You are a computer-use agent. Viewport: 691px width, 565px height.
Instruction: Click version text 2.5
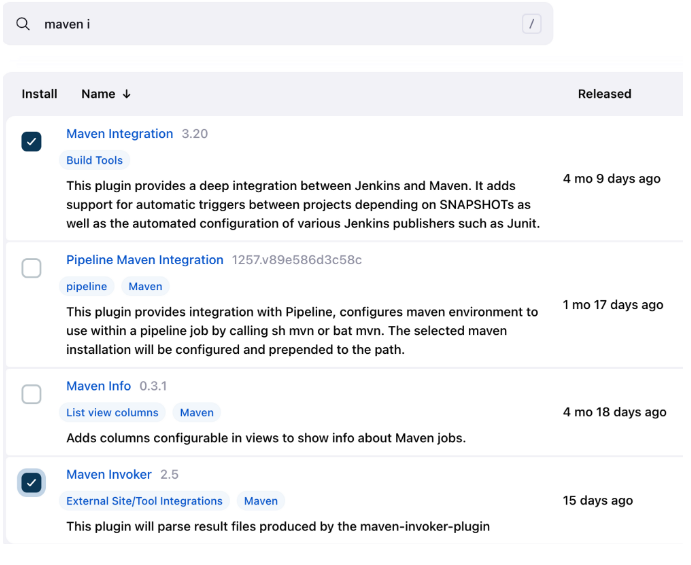(169, 475)
